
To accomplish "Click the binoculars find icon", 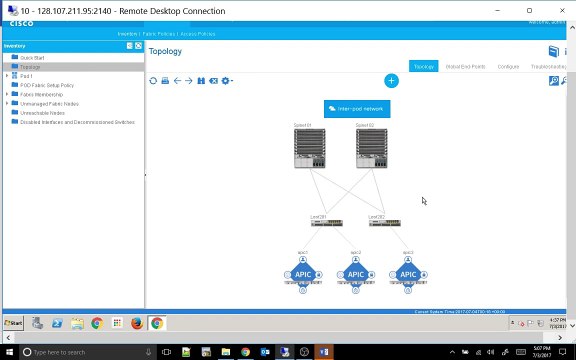I will [201, 81].
